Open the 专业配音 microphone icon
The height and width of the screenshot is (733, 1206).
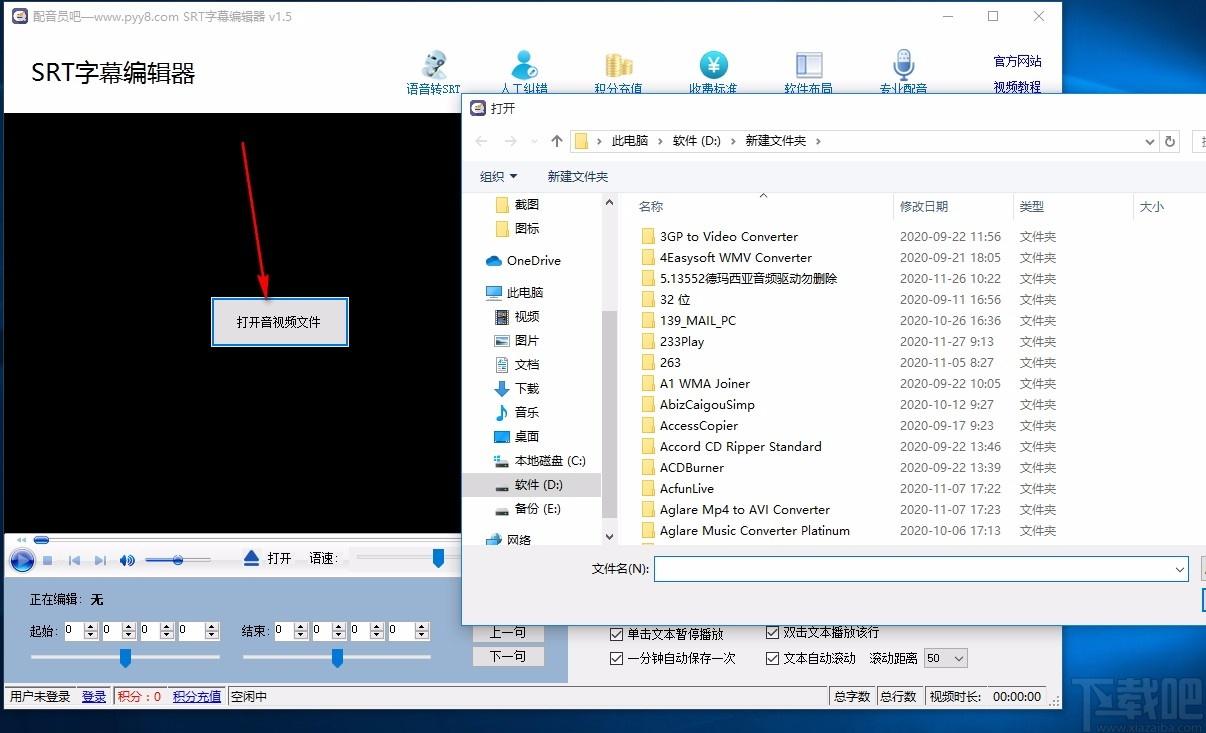click(x=903, y=72)
